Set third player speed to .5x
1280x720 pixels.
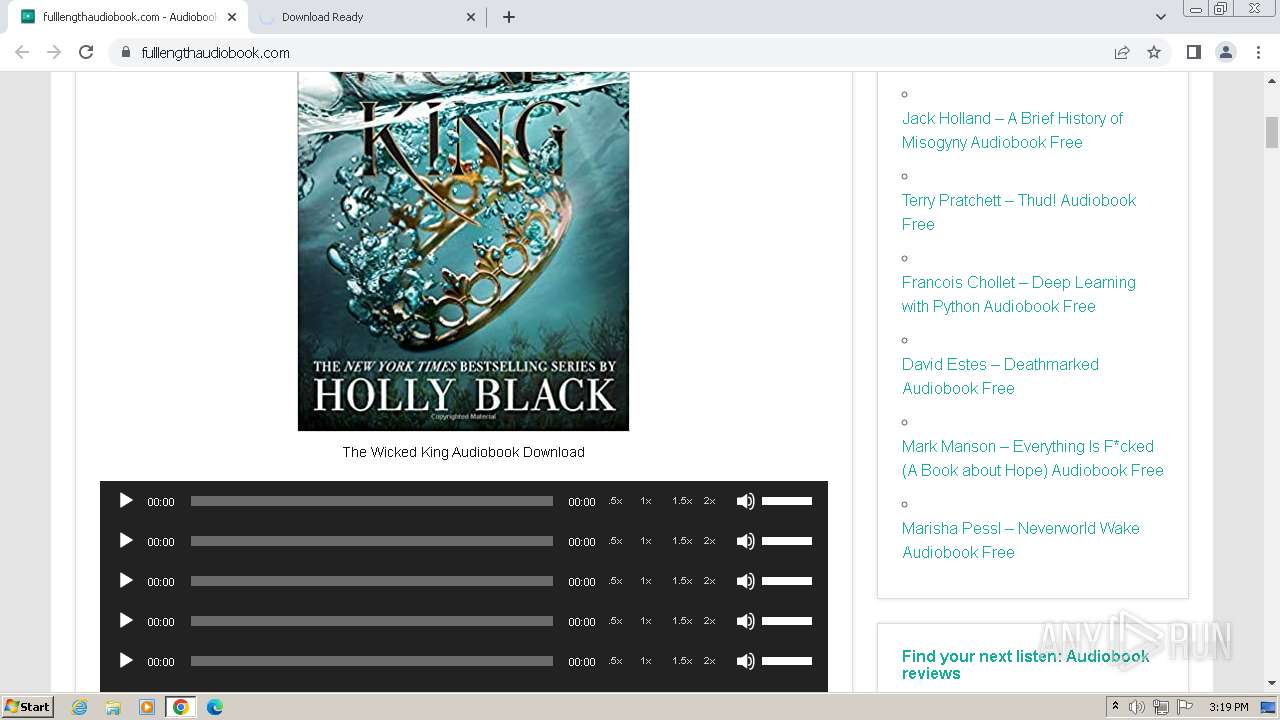pos(615,581)
